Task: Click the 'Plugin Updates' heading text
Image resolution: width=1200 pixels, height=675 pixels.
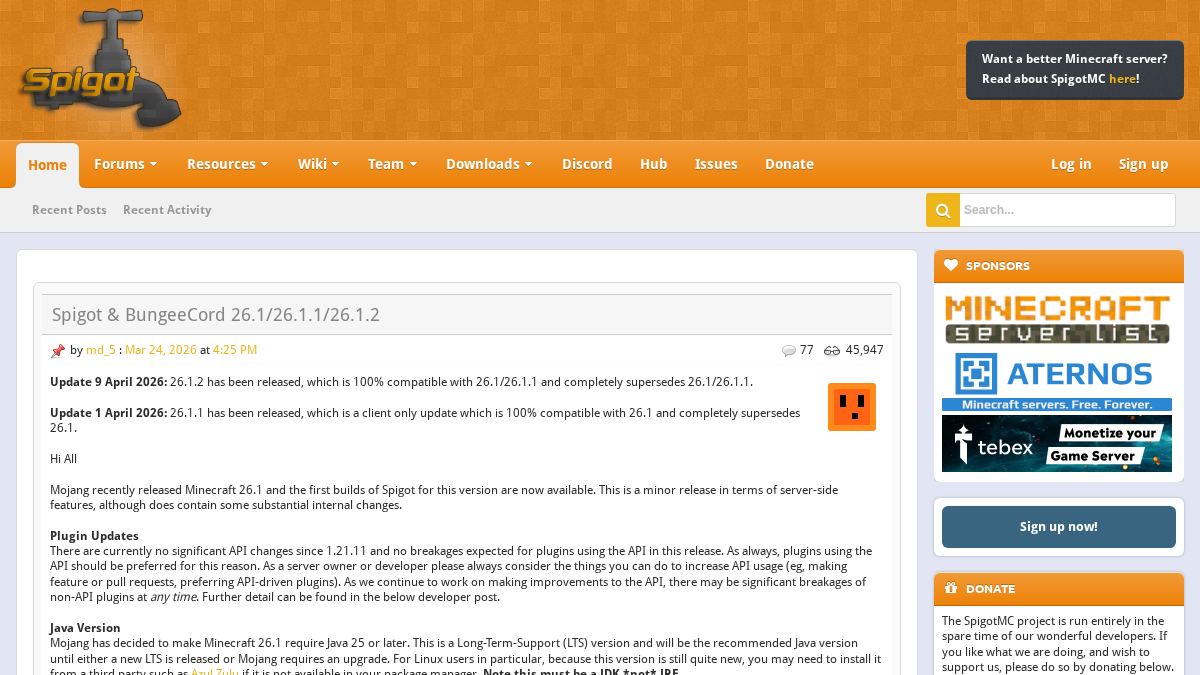Action: [94, 536]
